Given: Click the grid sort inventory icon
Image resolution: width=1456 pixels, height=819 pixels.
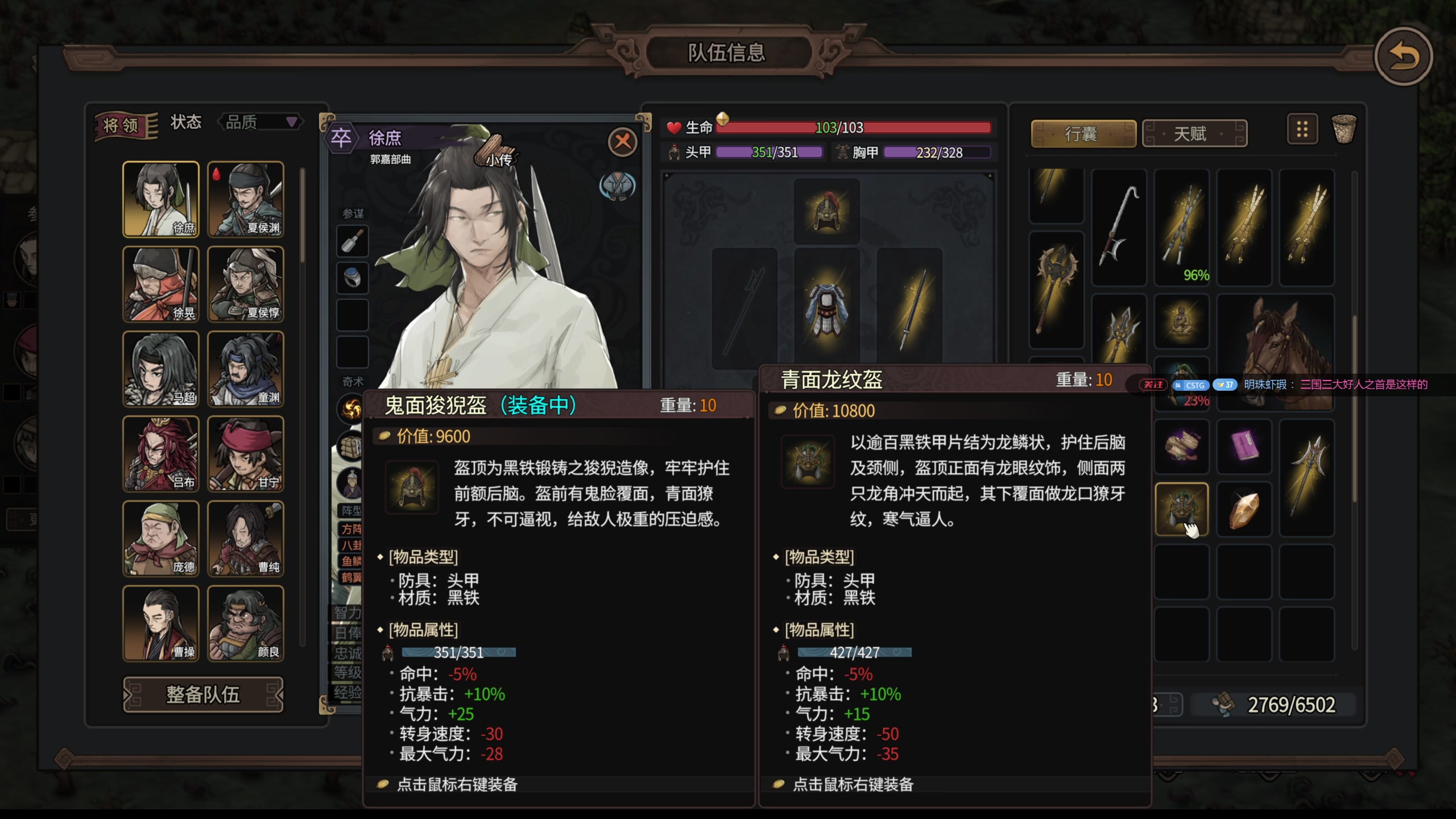Looking at the screenshot, I should tap(1302, 130).
